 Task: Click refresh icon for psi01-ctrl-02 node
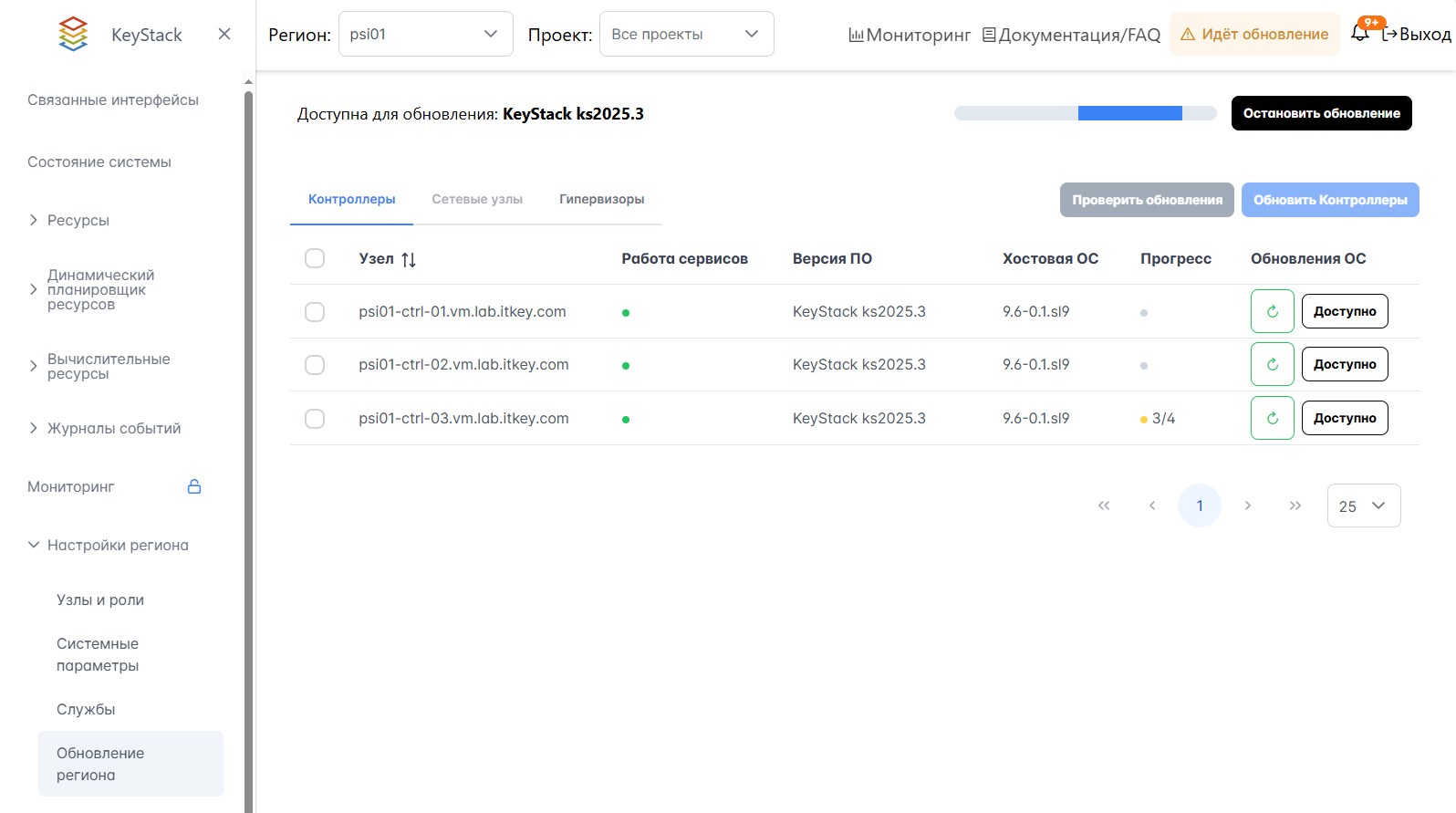[x=1272, y=364]
